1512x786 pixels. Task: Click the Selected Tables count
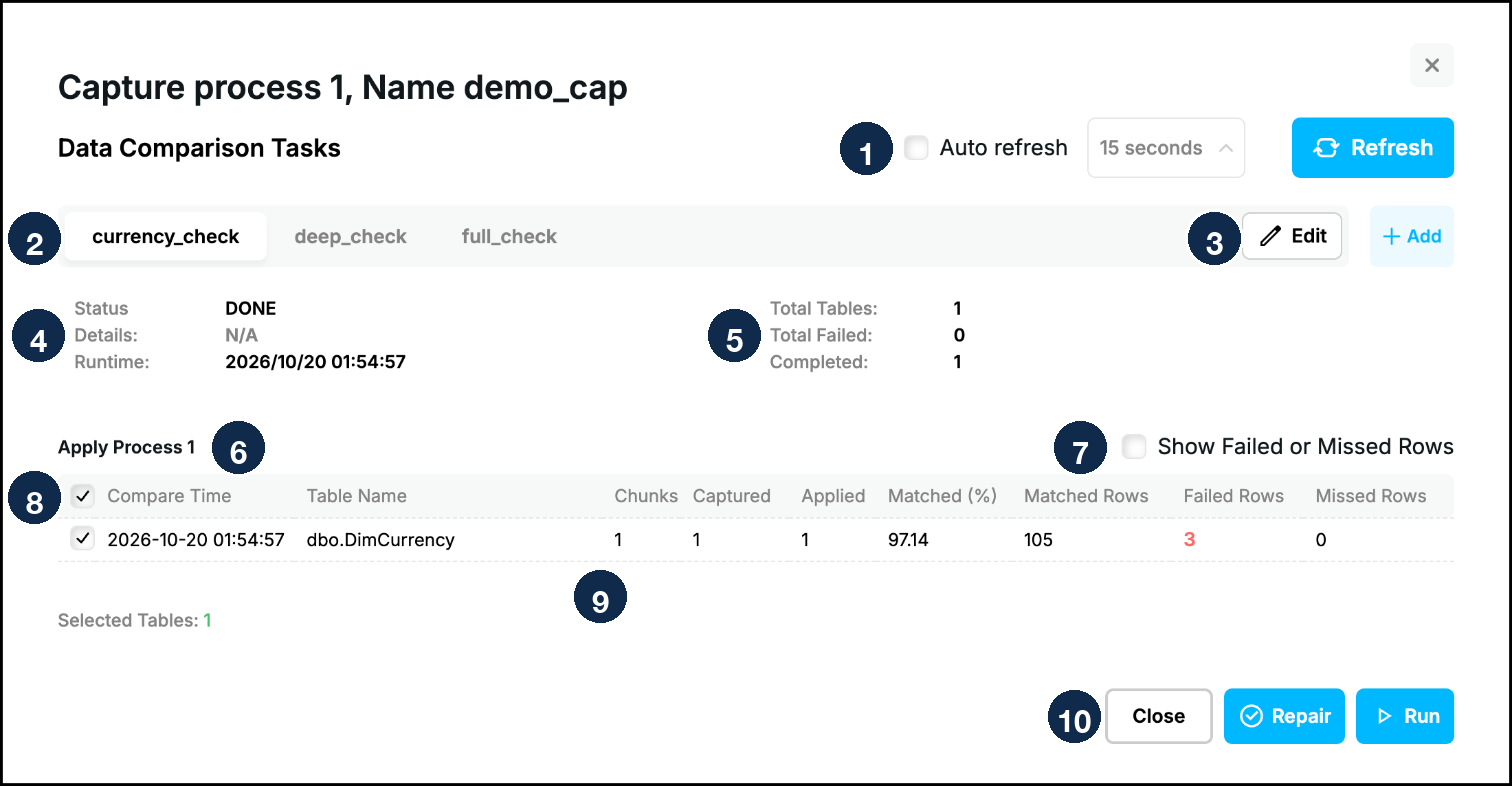(x=208, y=620)
